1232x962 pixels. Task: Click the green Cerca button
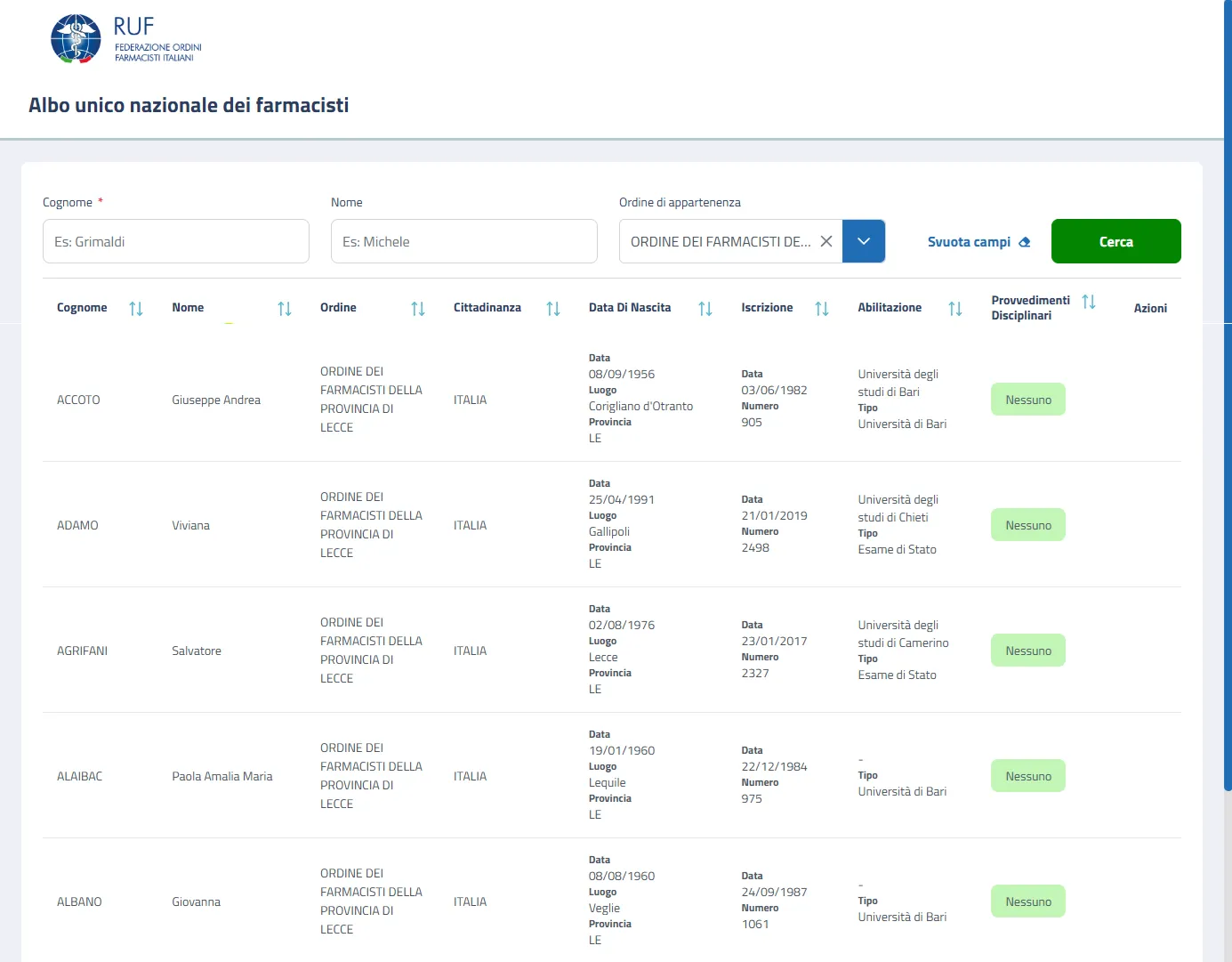click(1116, 241)
